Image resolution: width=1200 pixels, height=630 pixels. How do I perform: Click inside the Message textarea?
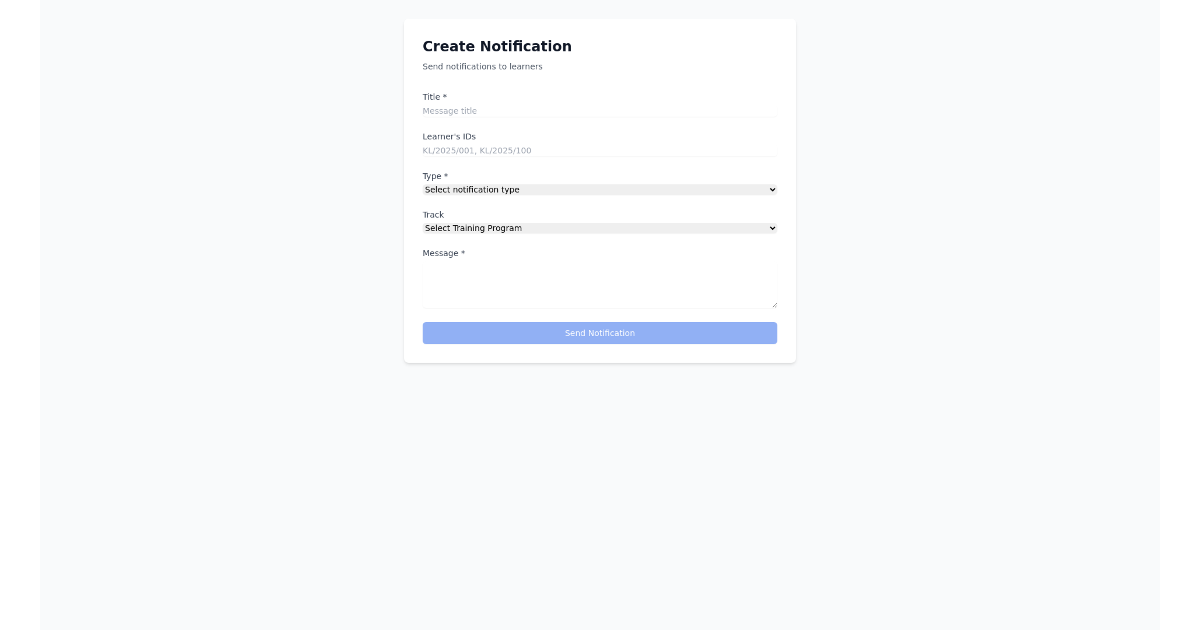click(x=599, y=283)
